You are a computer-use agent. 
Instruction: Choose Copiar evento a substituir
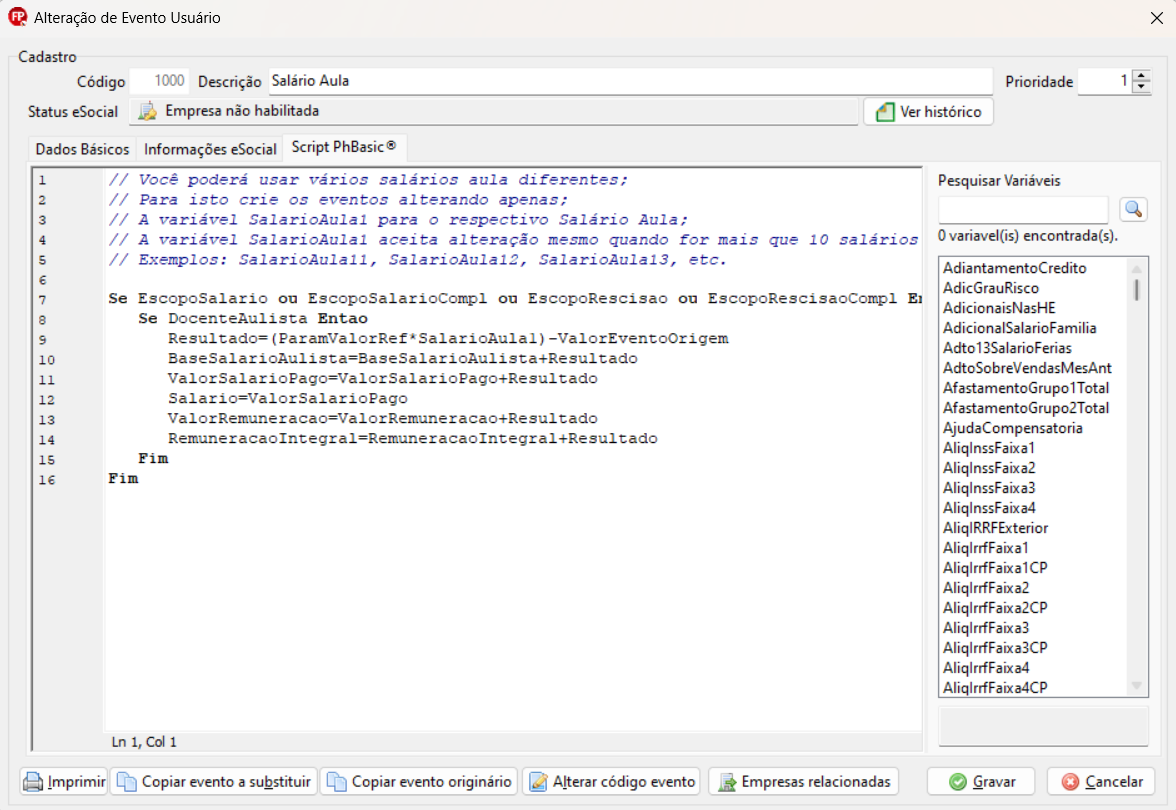(x=214, y=782)
